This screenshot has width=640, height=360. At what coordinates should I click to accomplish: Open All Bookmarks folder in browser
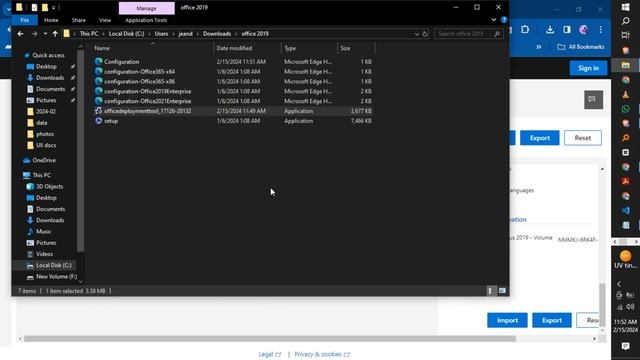coord(581,47)
